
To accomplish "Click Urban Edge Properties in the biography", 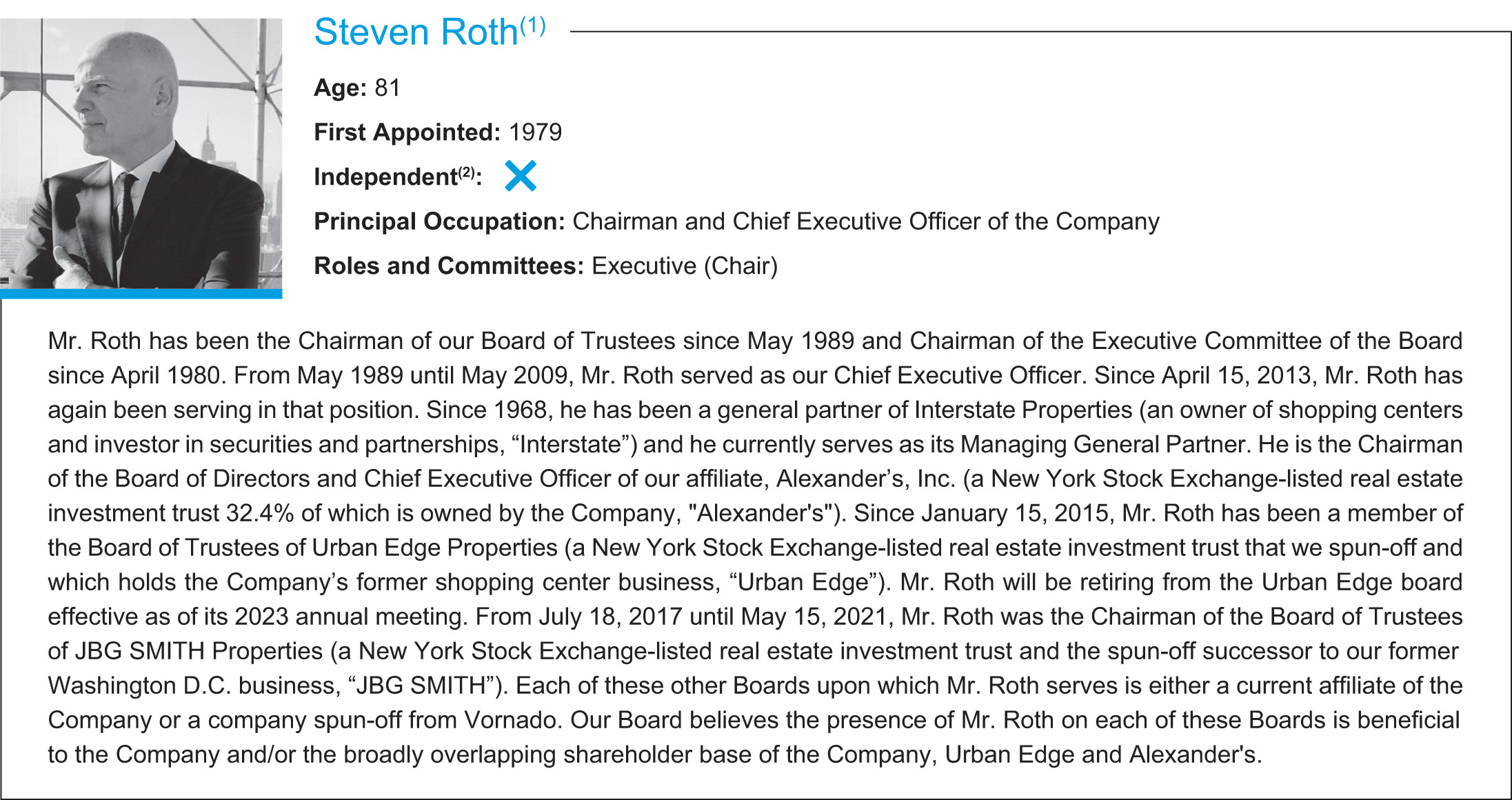I will (x=434, y=548).
